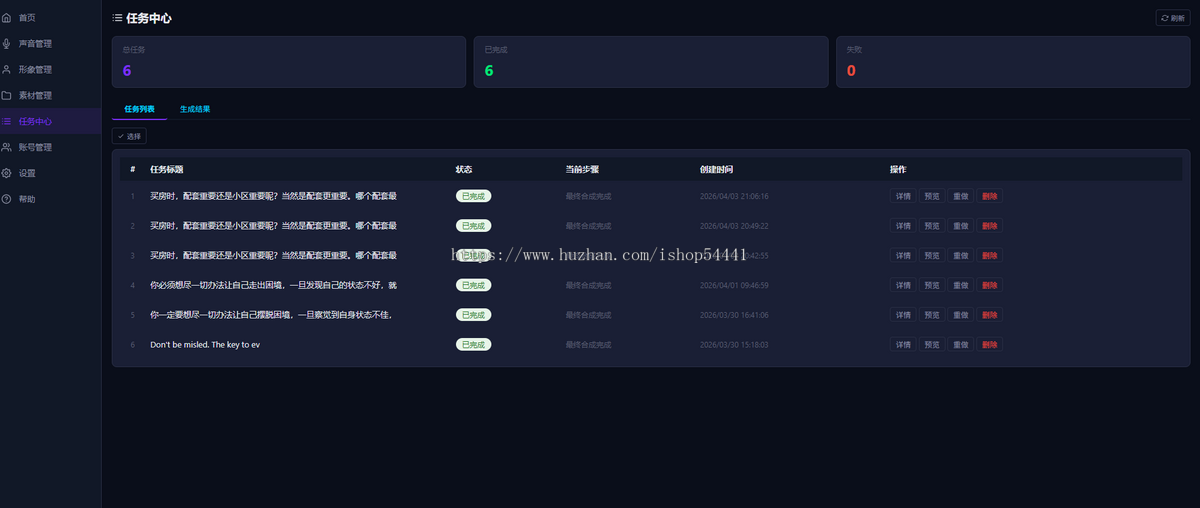1200x508 pixels.
Task: Select the 声音管理 microphone icon
Action: [7, 44]
